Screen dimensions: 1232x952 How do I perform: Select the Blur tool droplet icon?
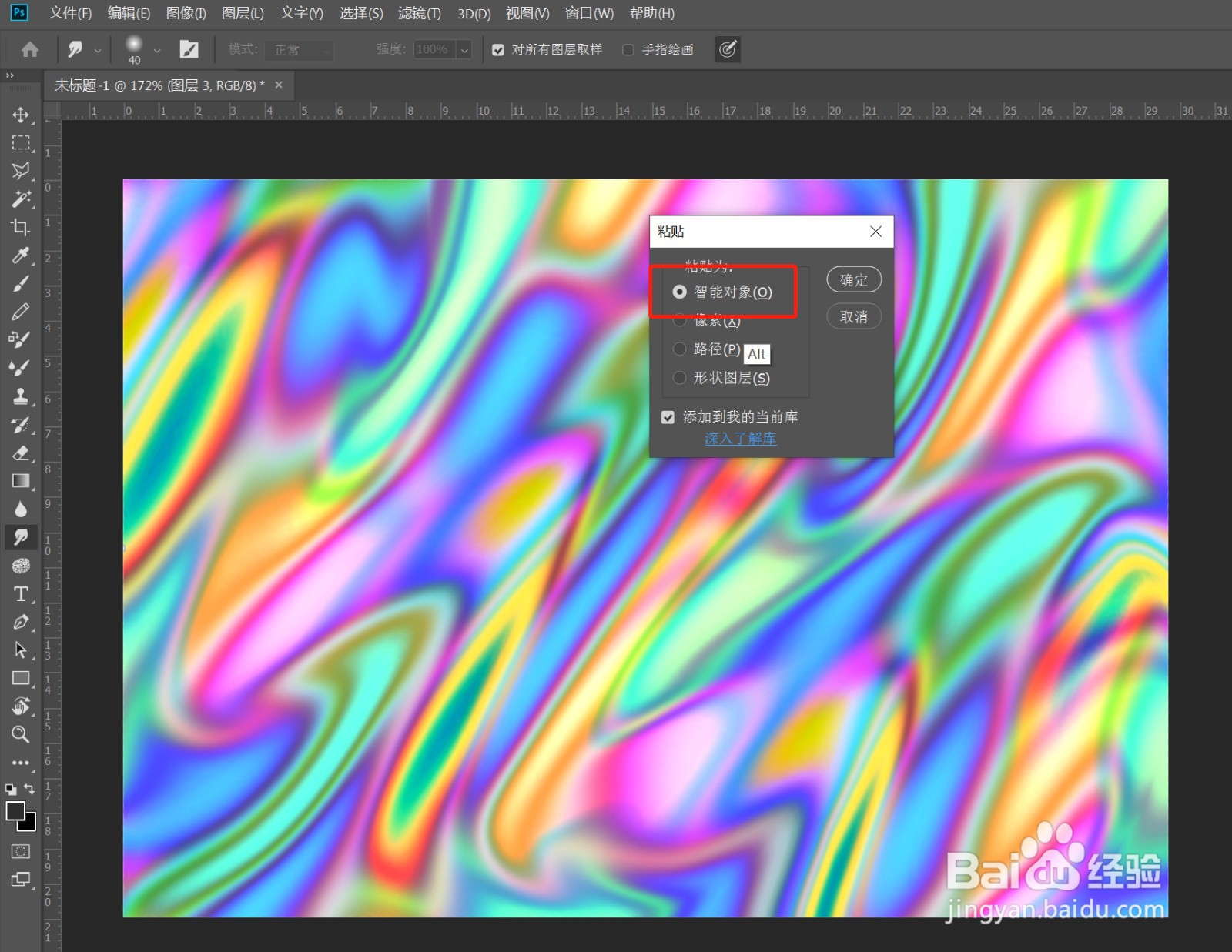pos(21,509)
